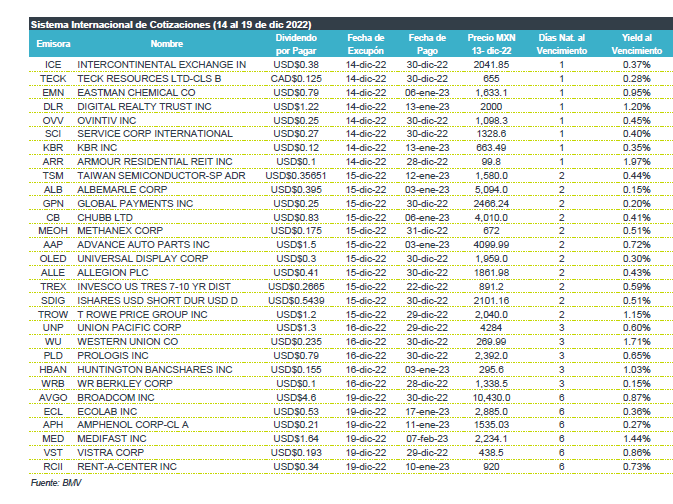
Task: Click the 'Yield al Vencimiento' column header
Action: (637, 44)
